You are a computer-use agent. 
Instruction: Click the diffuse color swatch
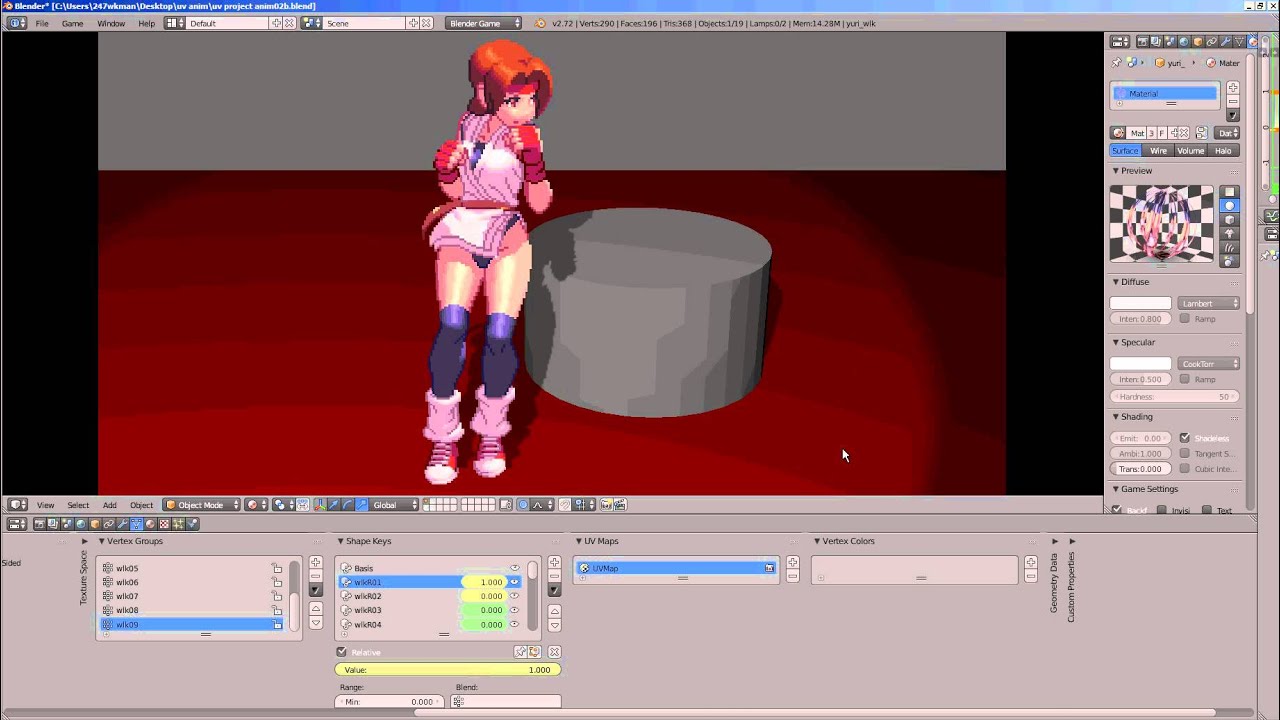click(x=1141, y=303)
